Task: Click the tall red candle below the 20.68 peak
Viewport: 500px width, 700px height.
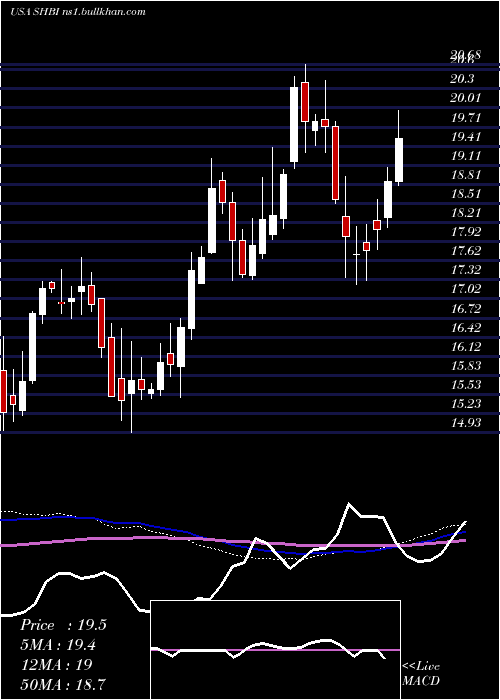Action: (305, 101)
